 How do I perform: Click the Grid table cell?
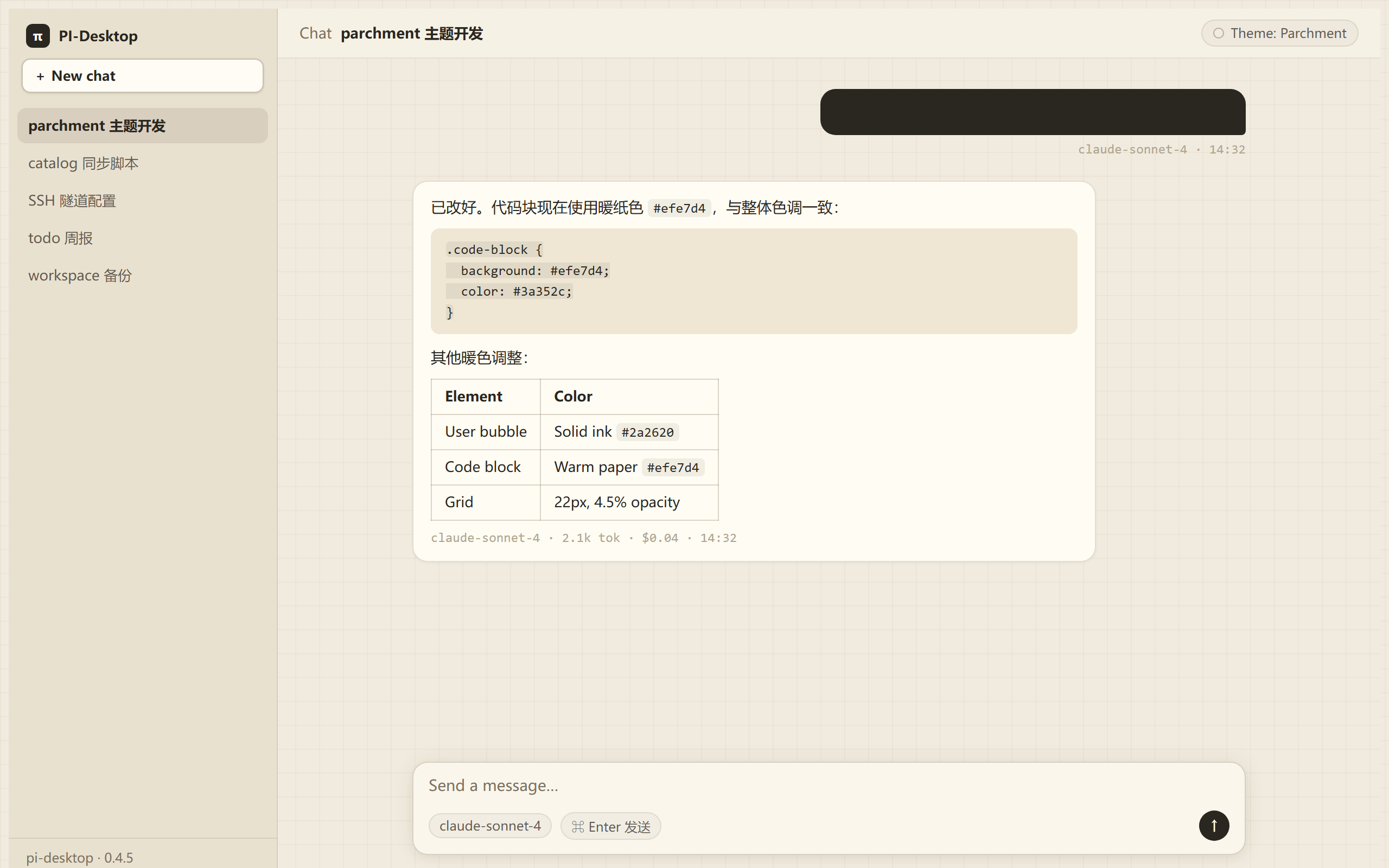(486, 502)
